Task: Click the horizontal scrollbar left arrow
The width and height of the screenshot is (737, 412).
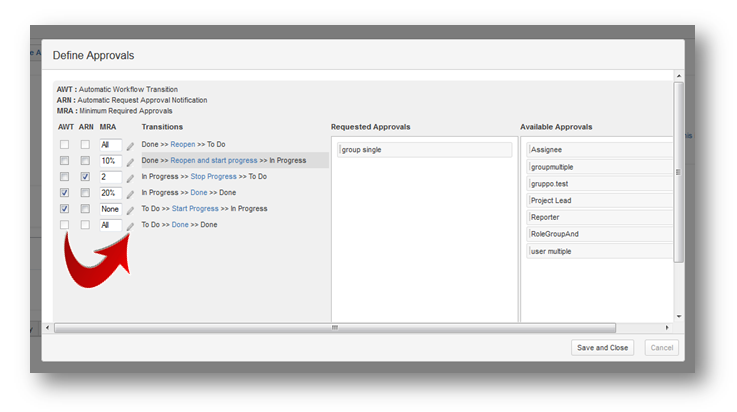Action: point(58,328)
